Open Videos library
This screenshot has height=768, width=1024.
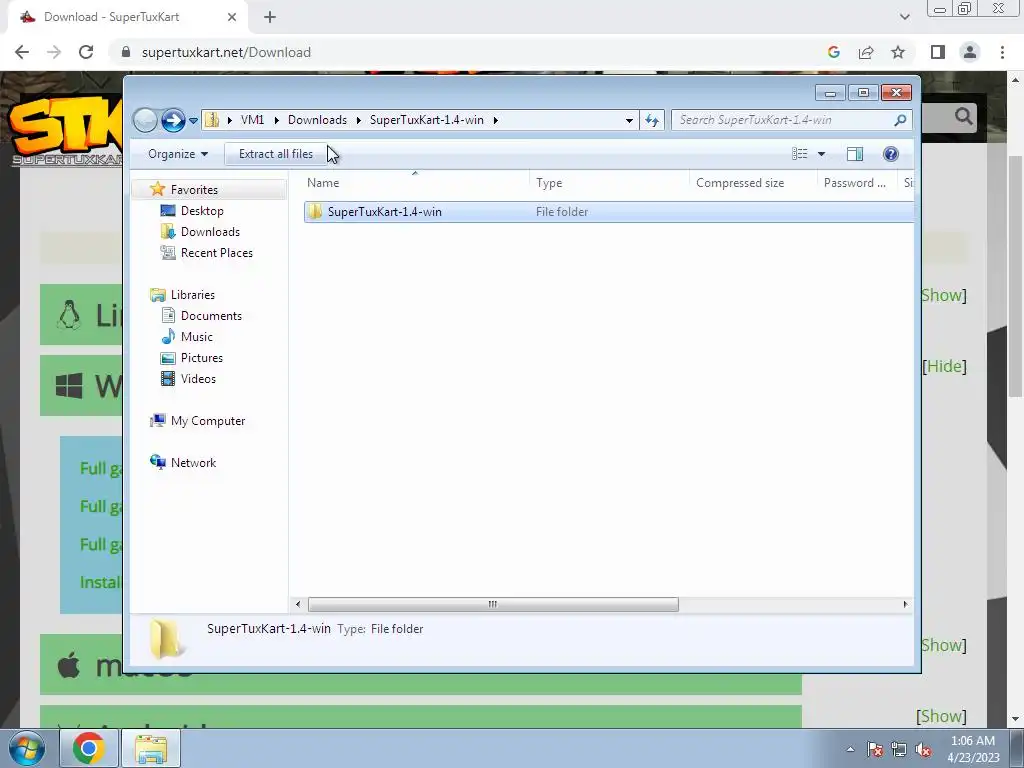pos(198,379)
